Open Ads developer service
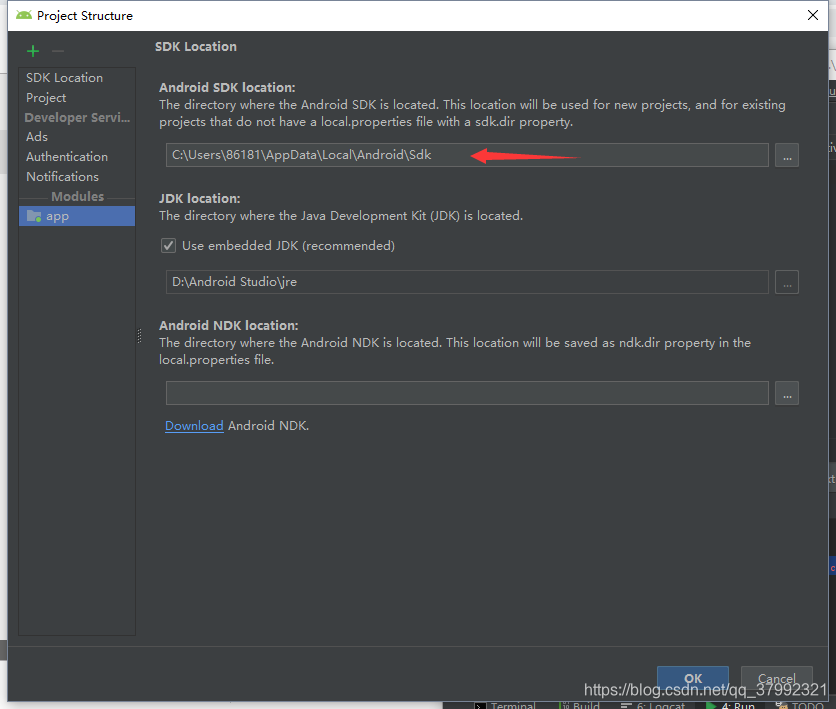The width and height of the screenshot is (836, 709). click(x=37, y=137)
